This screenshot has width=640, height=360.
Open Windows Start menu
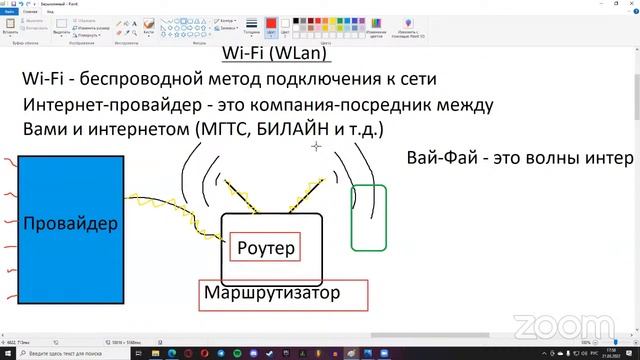pos(8,353)
